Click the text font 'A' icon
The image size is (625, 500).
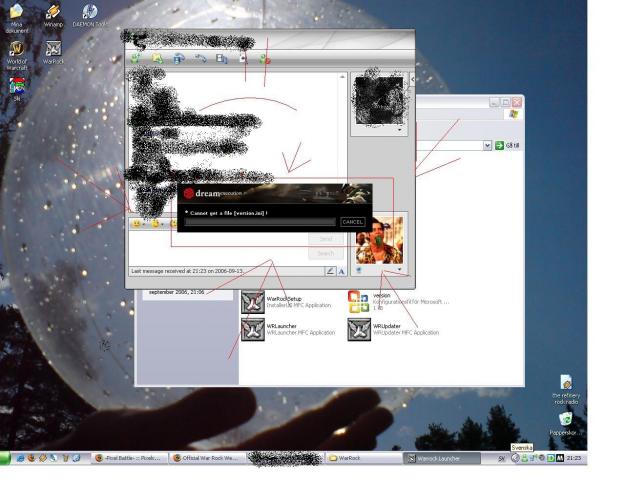click(x=342, y=272)
